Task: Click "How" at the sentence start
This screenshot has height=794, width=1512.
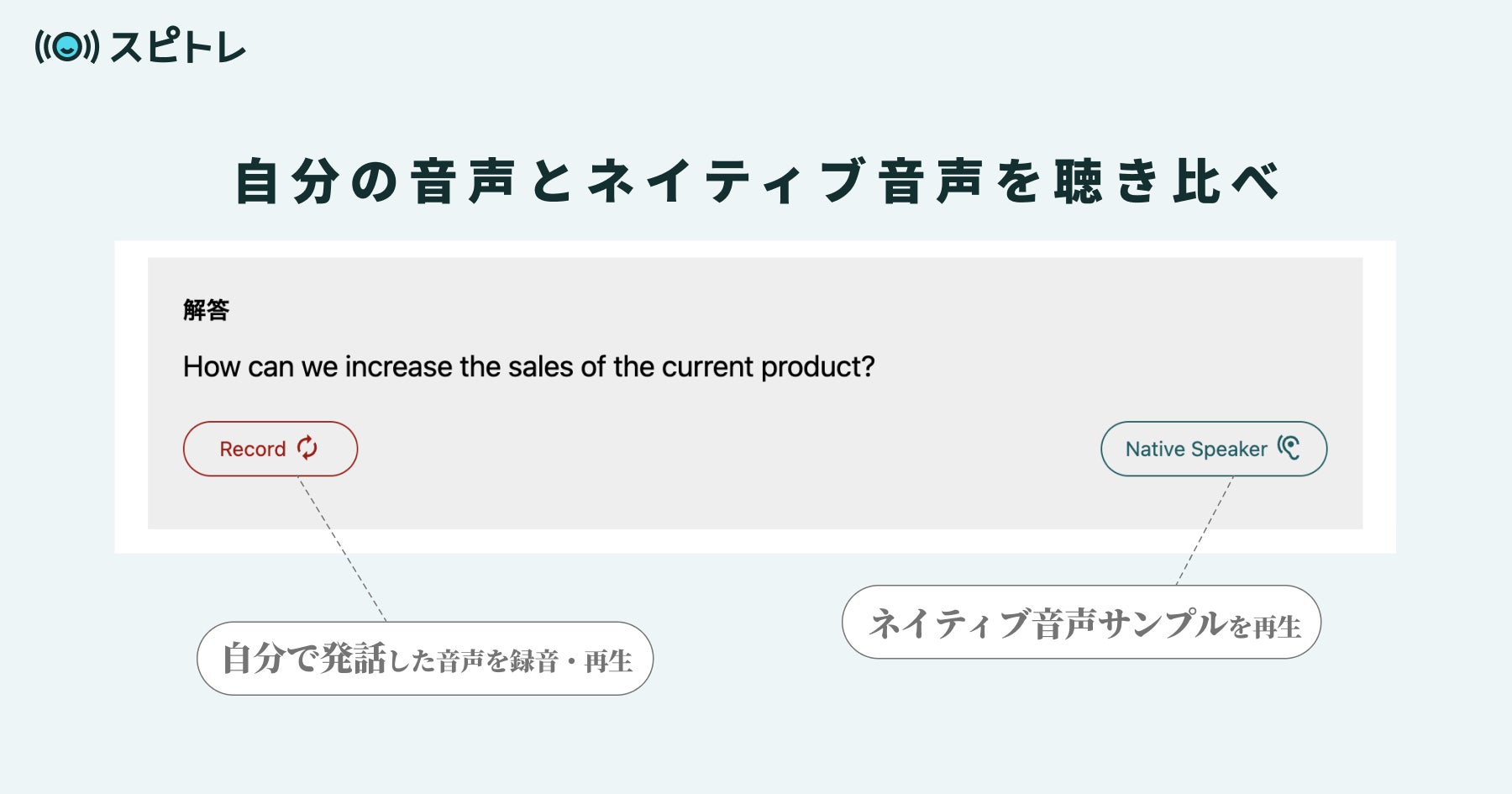Action: 202,367
